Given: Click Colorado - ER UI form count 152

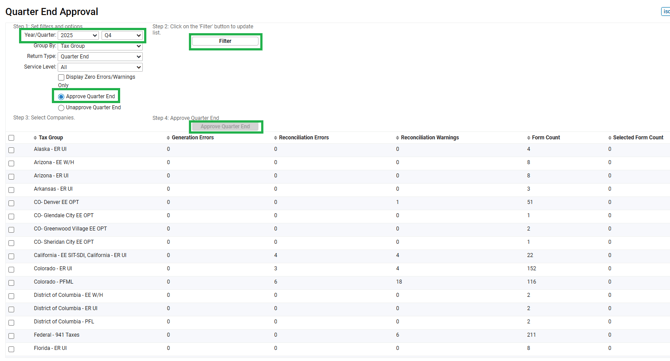Looking at the screenshot, I should pos(532,268).
